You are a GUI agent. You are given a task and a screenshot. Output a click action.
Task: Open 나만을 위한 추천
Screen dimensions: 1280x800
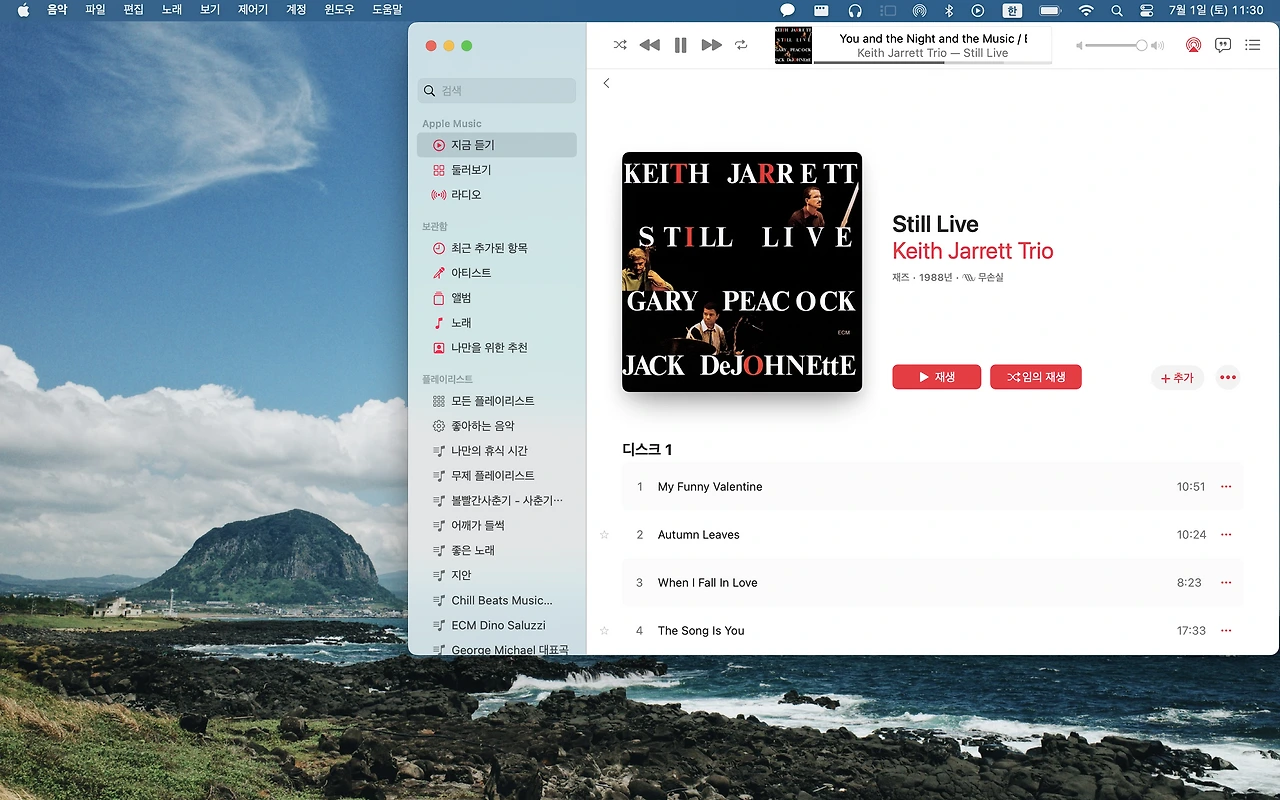click(497, 348)
